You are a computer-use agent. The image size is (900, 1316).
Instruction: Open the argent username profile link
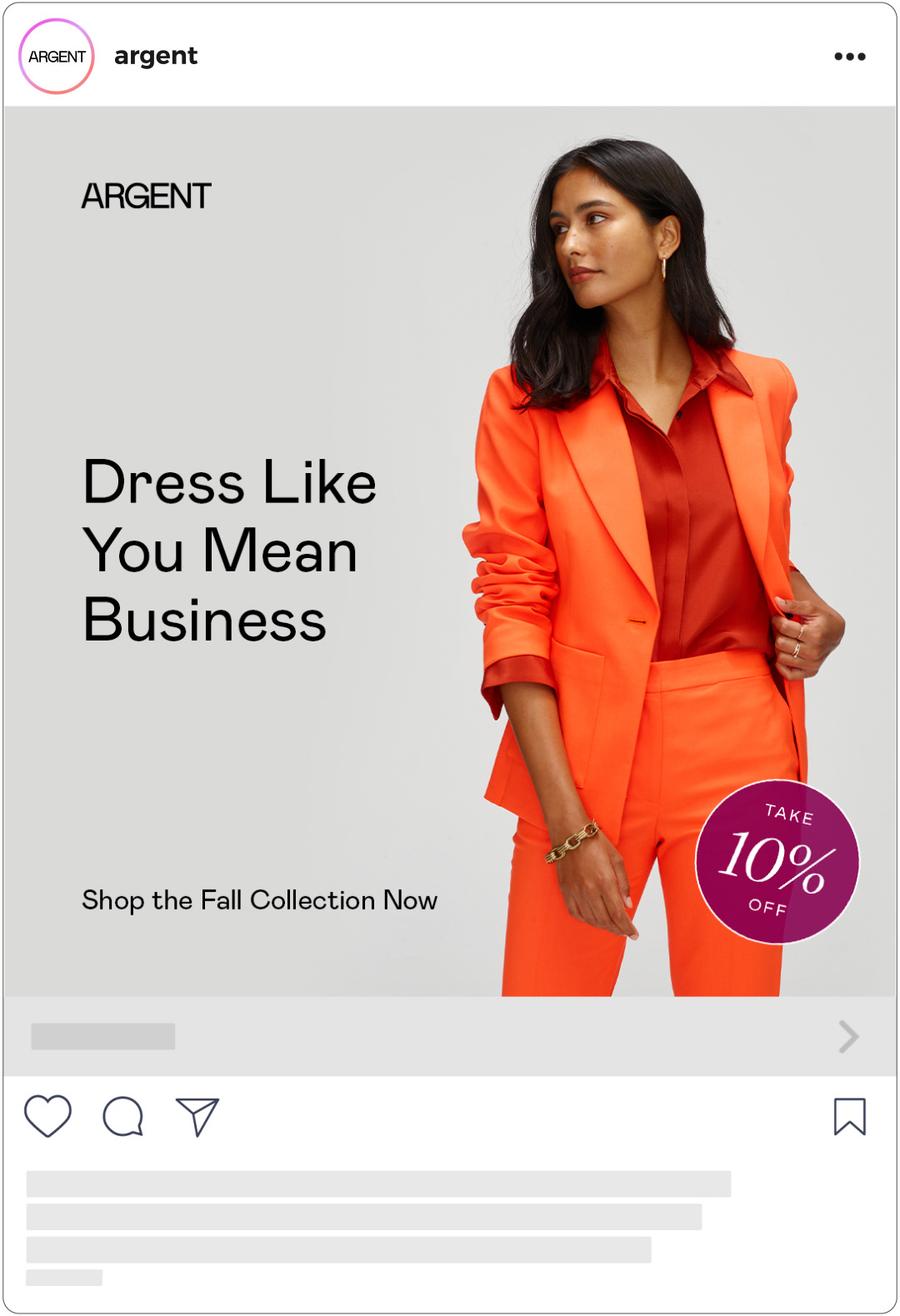(x=156, y=57)
